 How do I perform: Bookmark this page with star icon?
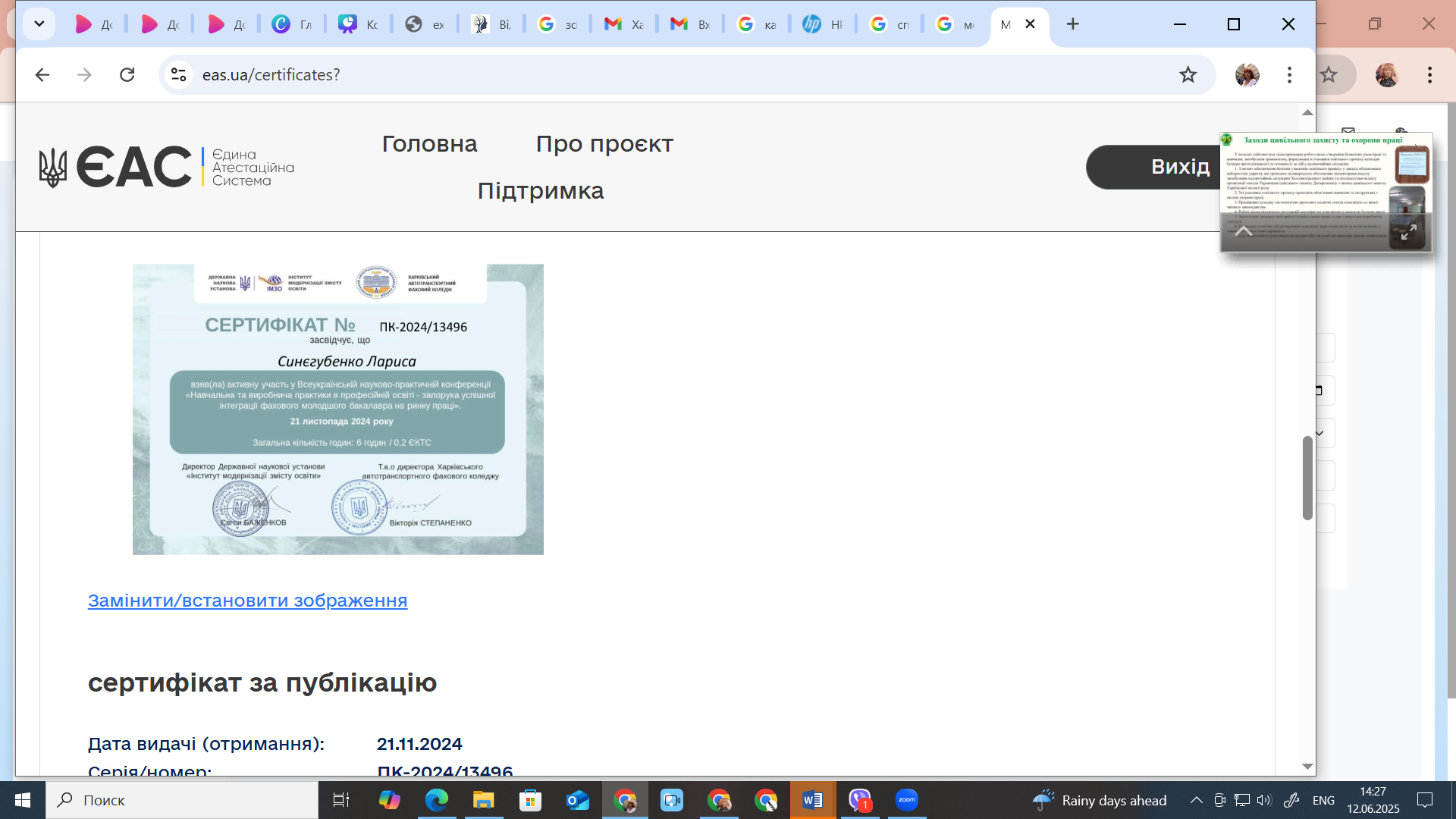[x=1188, y=74]
